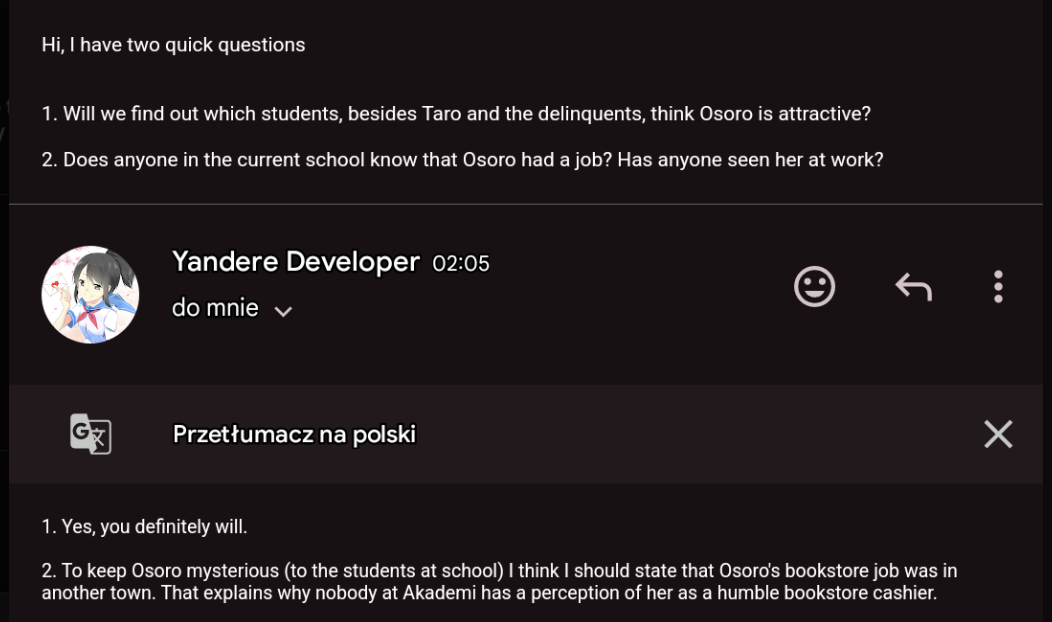Click the Google Translate icon
Viewport: 1052px width, 622px height.
(x=90, y=434)
